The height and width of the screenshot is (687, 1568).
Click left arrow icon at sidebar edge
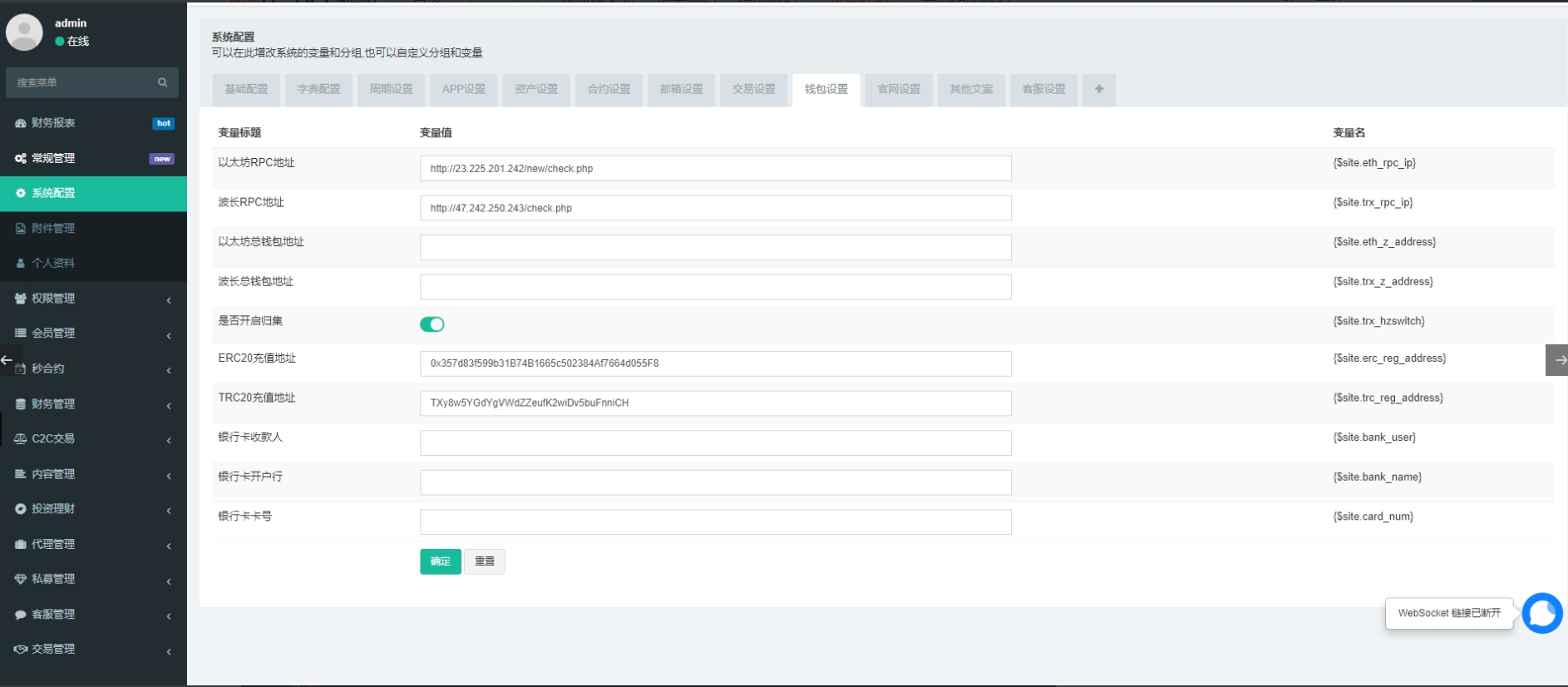coord(7,360)
